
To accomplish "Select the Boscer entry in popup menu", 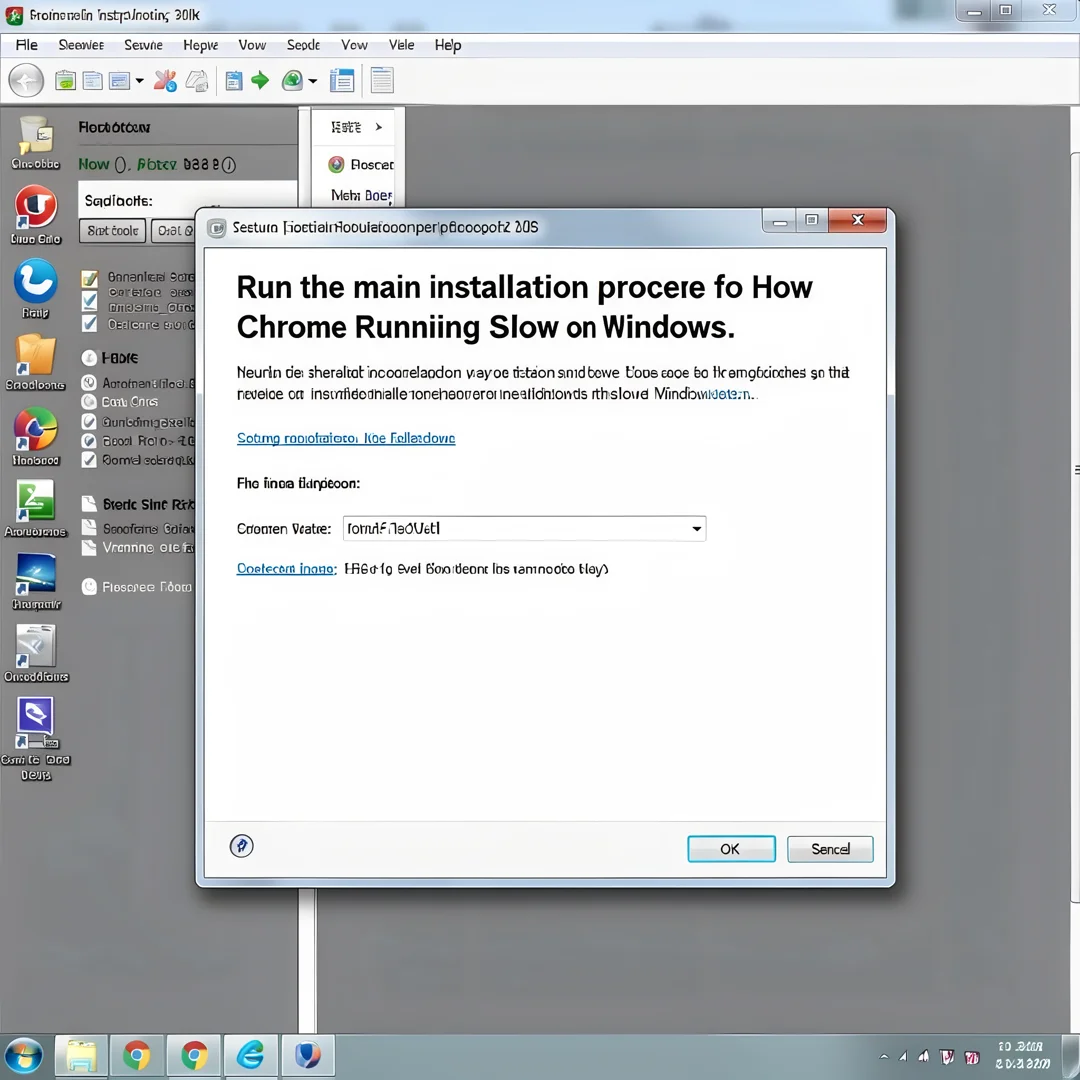I will (x=361, y=165).
